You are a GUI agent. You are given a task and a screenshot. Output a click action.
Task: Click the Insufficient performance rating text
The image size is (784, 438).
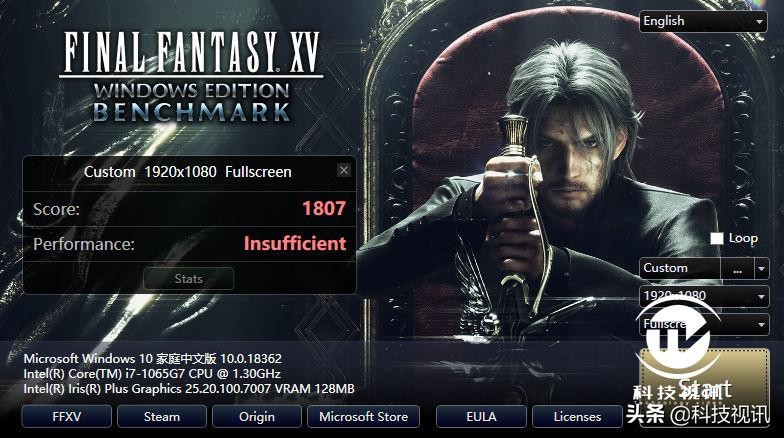coord(295,244)
